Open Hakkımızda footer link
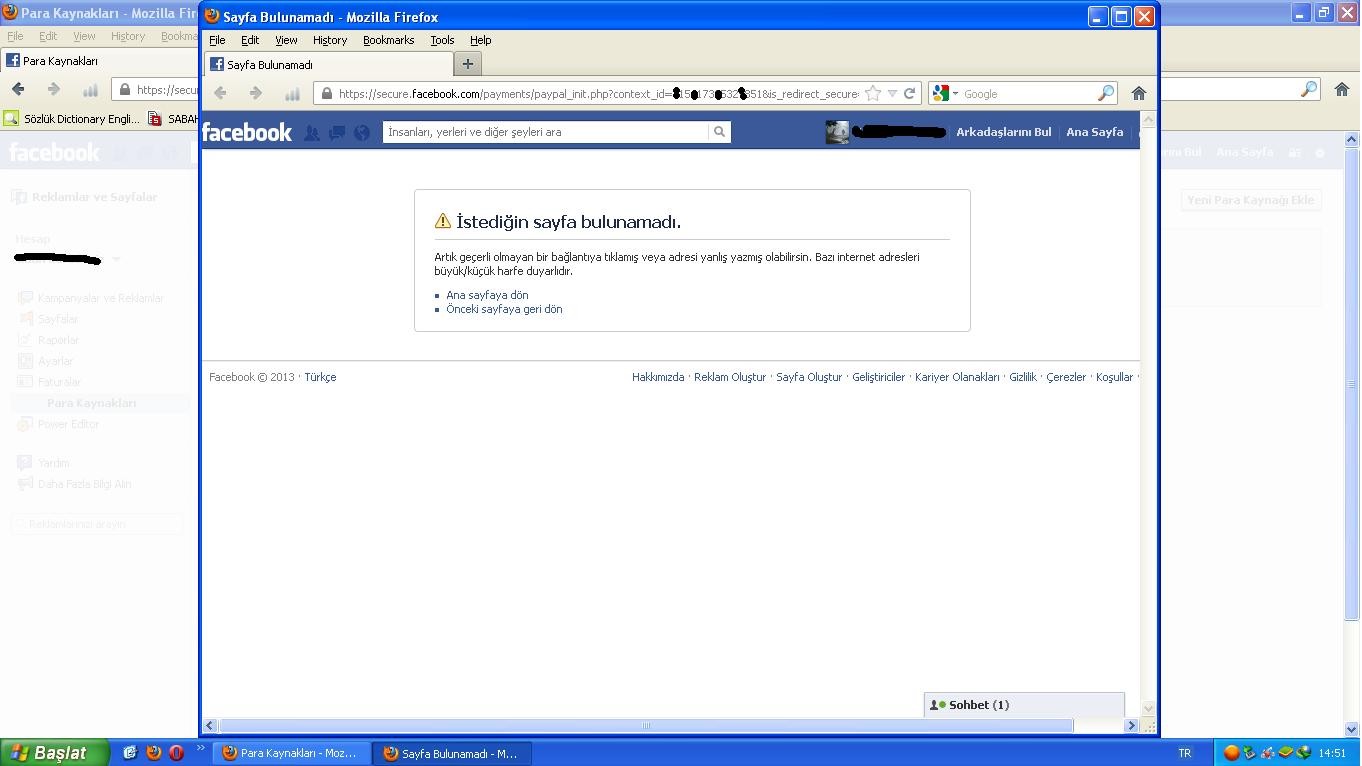Image resolution: width=1362 pixels, height=766 pixels. (658, 377)
